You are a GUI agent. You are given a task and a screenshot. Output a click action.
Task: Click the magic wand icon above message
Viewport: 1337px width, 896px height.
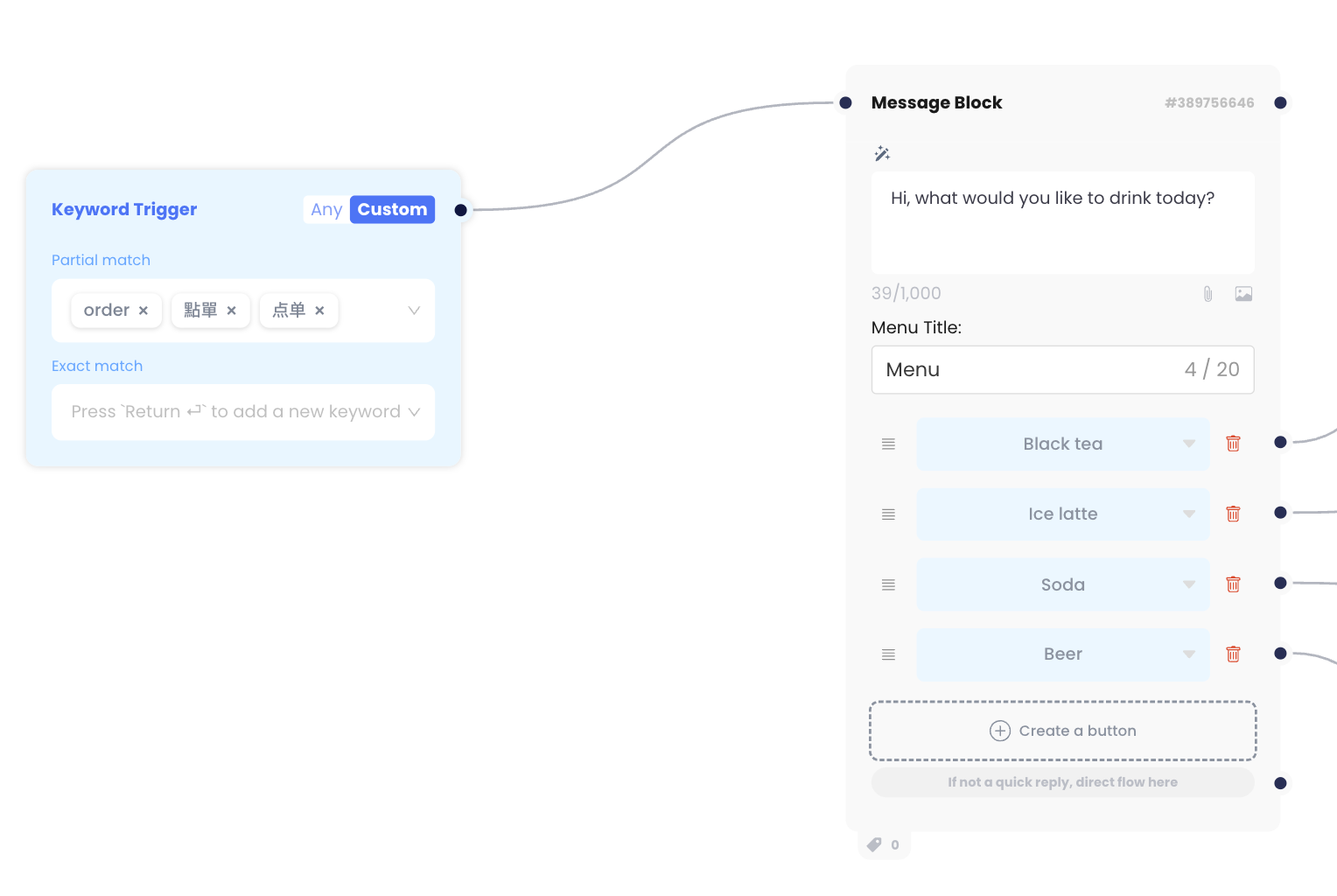pos(882,154)
